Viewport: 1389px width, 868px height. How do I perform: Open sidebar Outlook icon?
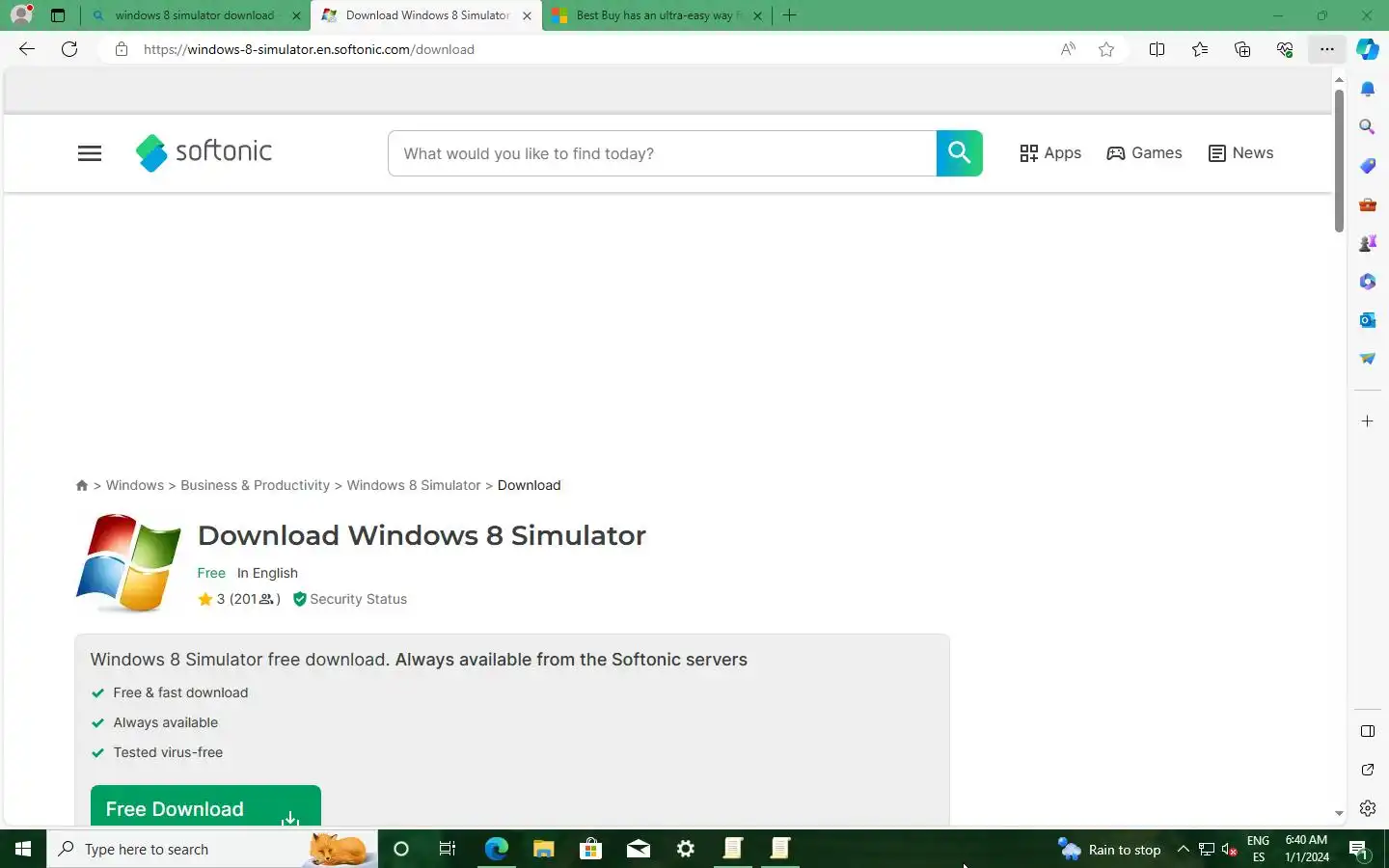click(x=1368, y=320)
